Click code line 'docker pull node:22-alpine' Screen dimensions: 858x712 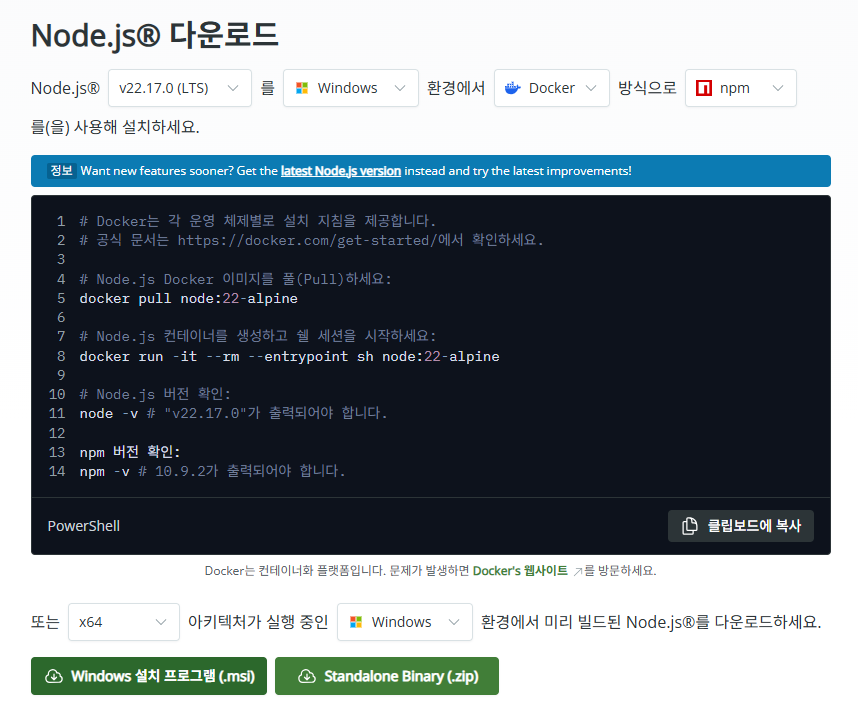tap(189, 298)
